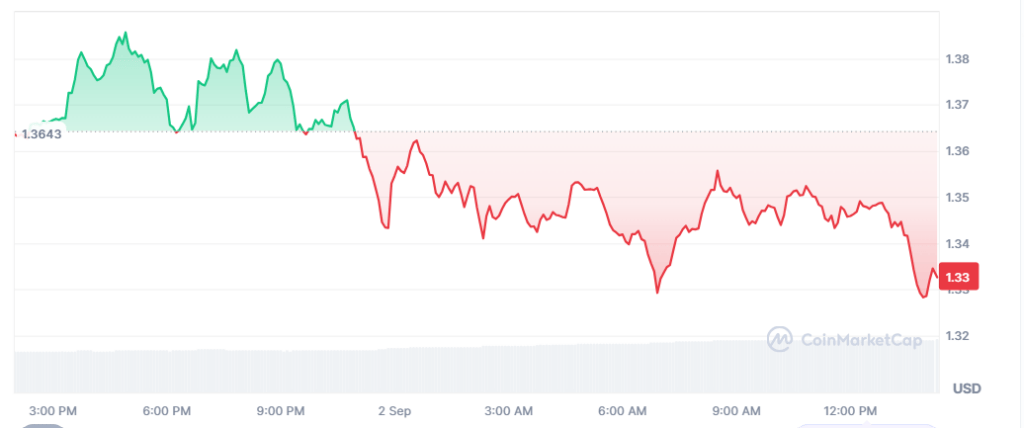Screen dimensions: 1024x428
Task: Click the 9:00 PM time axis label
Action: [x=280, y=411]
